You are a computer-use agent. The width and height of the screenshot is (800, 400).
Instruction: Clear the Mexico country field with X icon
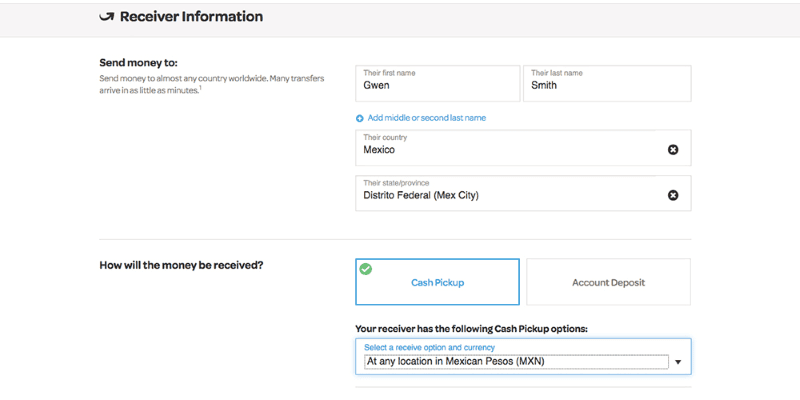673,149
